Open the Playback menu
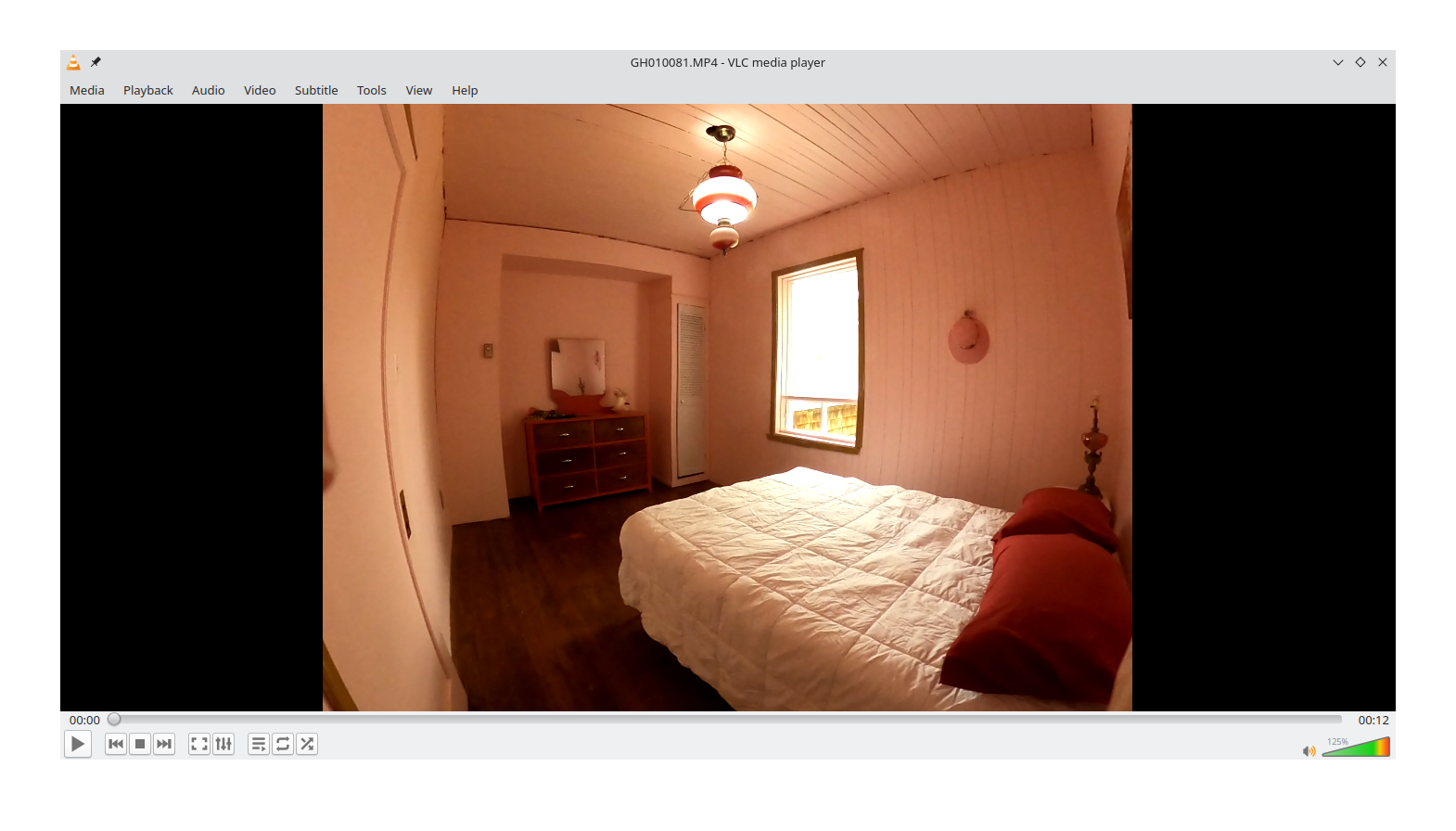1456x831 pixels. click(148, 90)
